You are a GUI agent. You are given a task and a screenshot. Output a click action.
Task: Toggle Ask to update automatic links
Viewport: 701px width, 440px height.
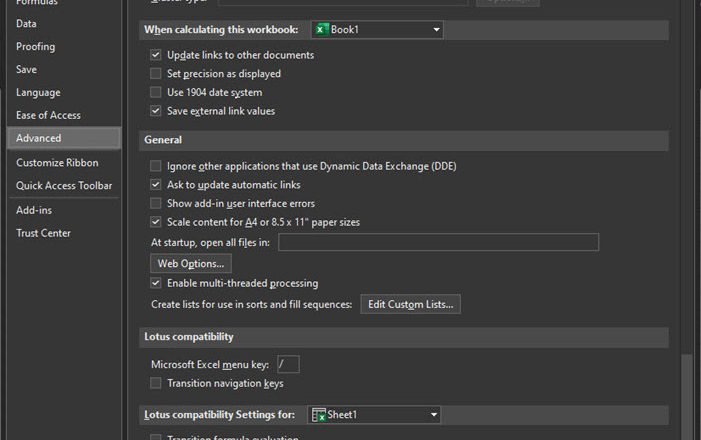[156, 185]
